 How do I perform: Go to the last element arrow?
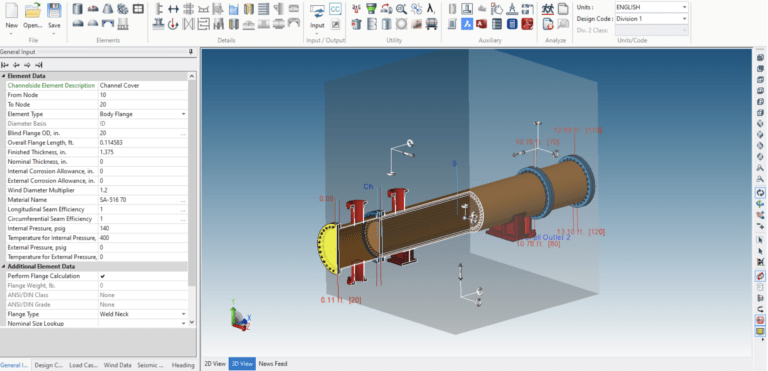click(x=39, y=65)
